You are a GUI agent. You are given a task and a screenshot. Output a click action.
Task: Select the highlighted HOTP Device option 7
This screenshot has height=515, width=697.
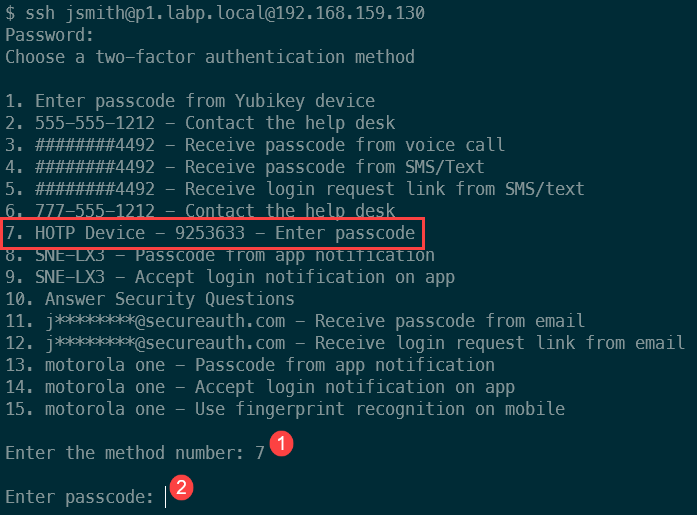click(211, 234)
